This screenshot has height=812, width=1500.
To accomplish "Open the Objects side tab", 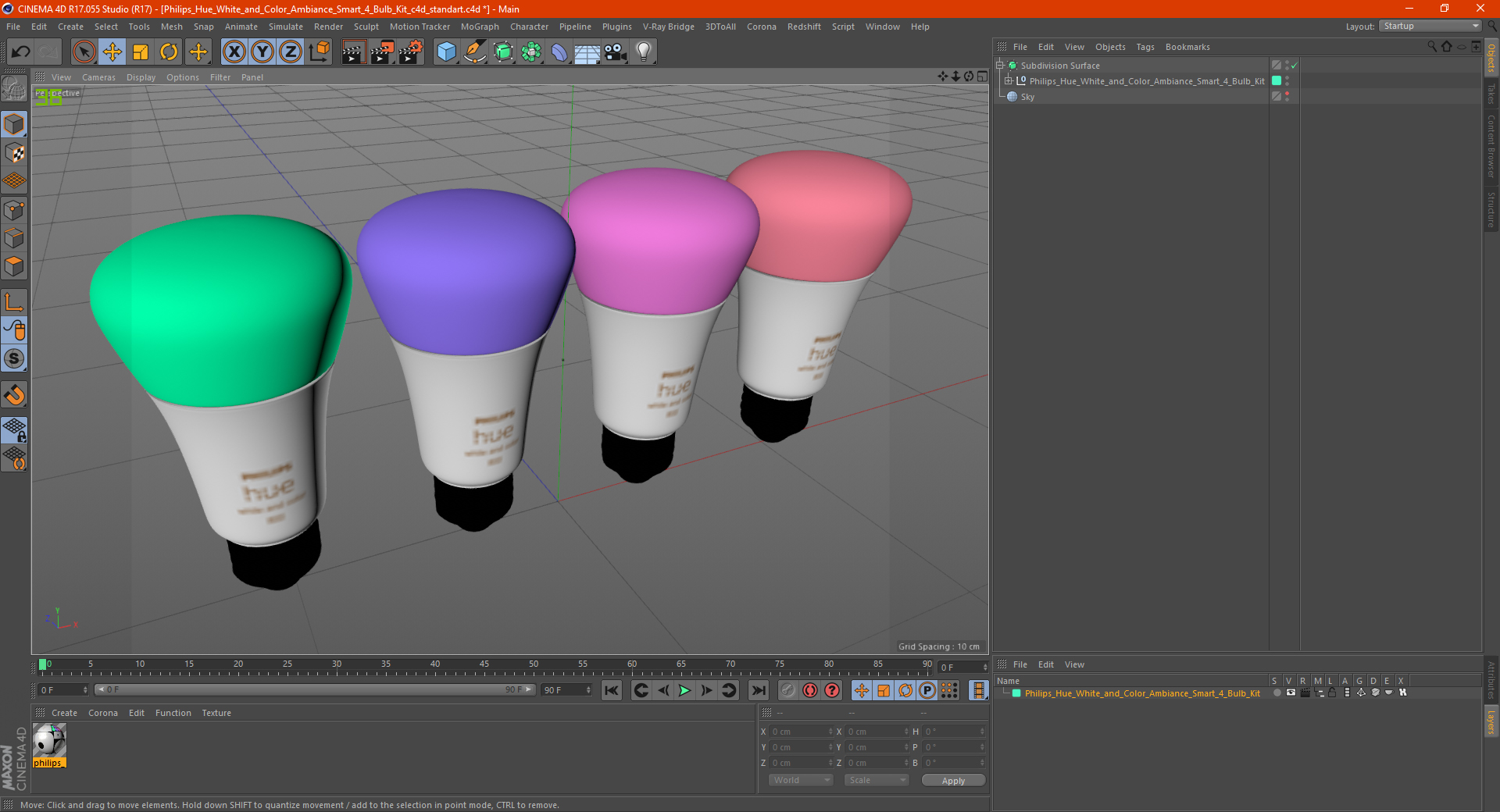I will (1491, 59).
